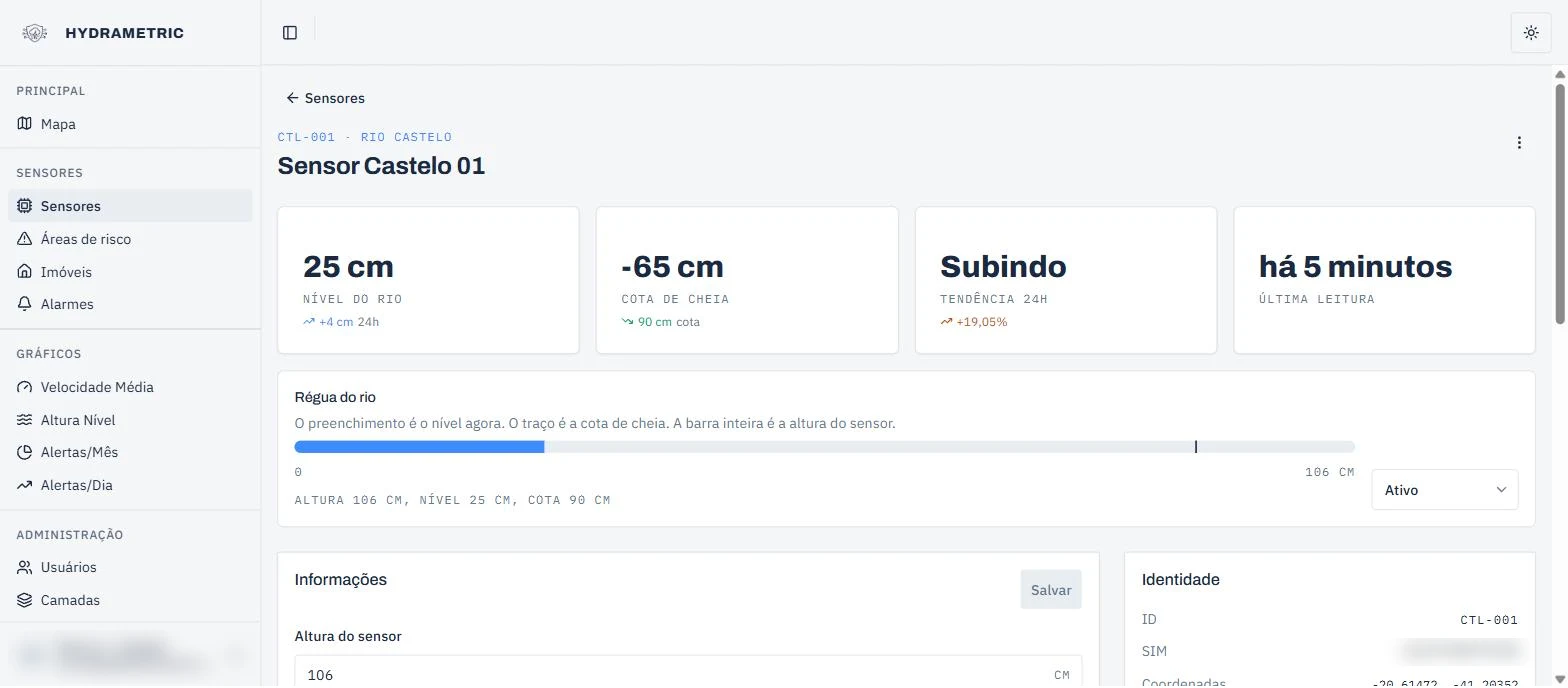Click the 25 cm nível do rio card
This screenshot has height=688, width=1568.
(x=428, y=280)
